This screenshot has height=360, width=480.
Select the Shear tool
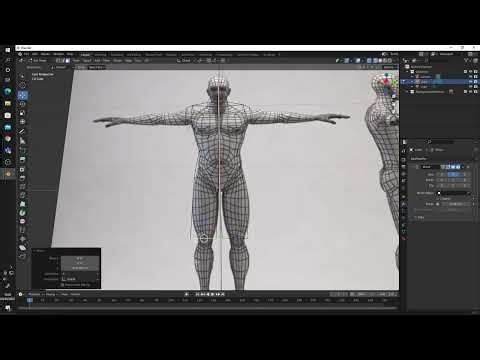point(22,247)
